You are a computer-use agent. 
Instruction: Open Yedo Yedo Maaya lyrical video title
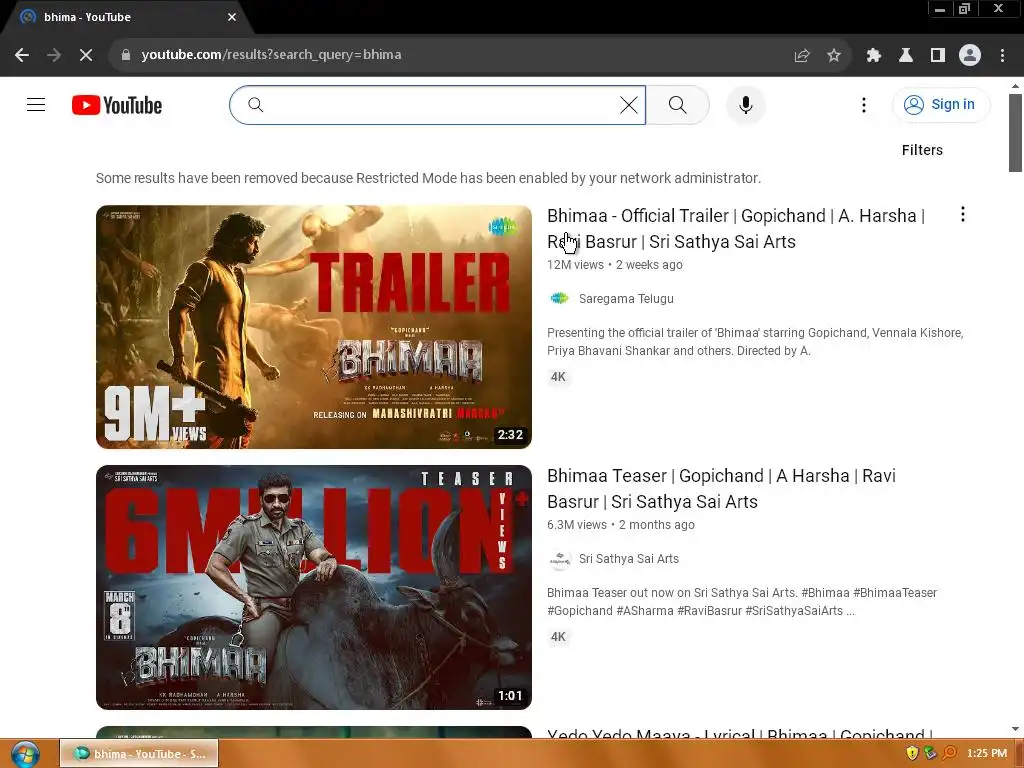point(740,733)
